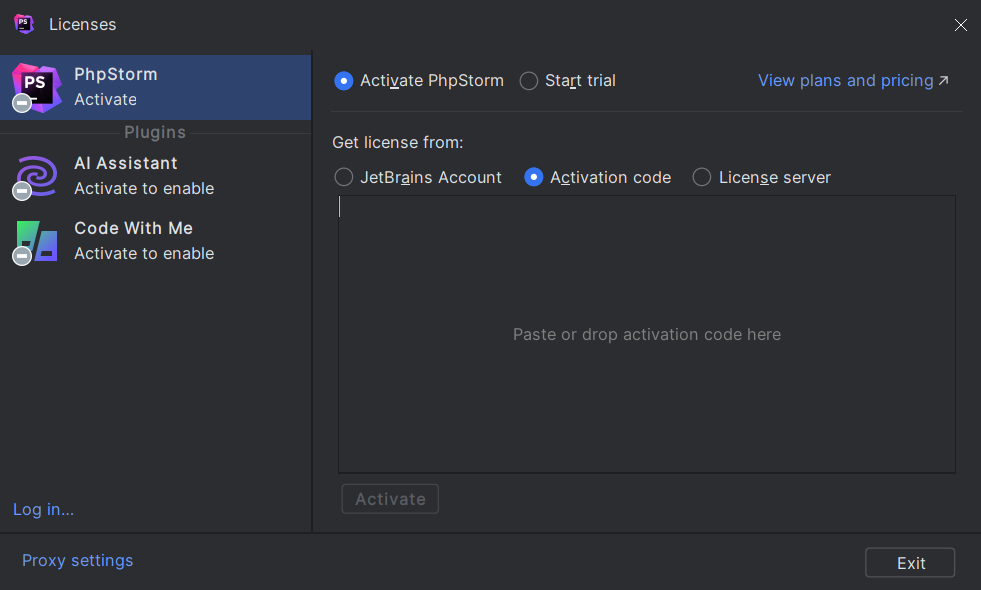Select the AI Assistant plugin name
This screenshot has height=590, width=981.
126,163
